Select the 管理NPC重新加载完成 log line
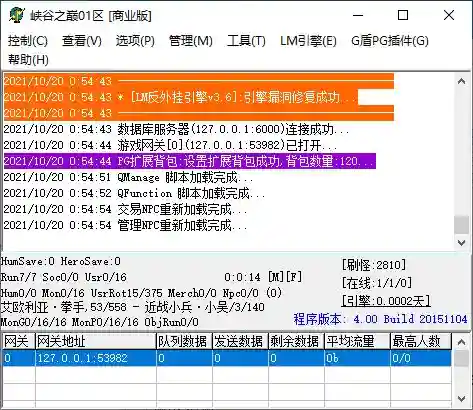 [x=125, y=225]
